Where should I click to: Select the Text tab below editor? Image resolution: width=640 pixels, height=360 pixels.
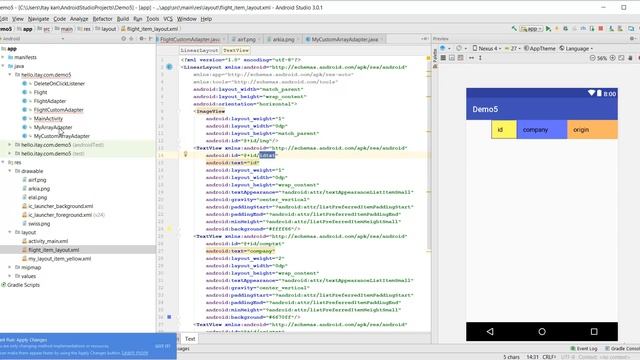190,339
